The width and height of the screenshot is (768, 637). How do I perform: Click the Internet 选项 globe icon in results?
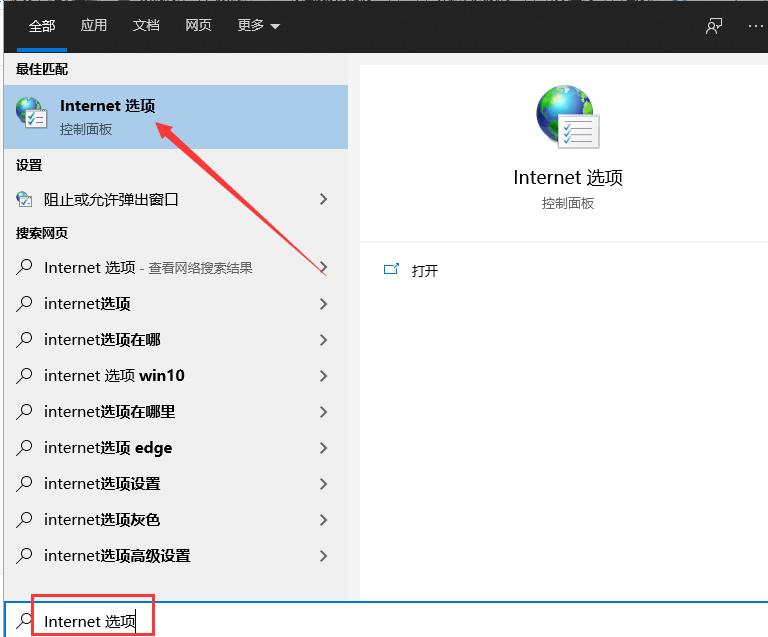pos(31,113)
